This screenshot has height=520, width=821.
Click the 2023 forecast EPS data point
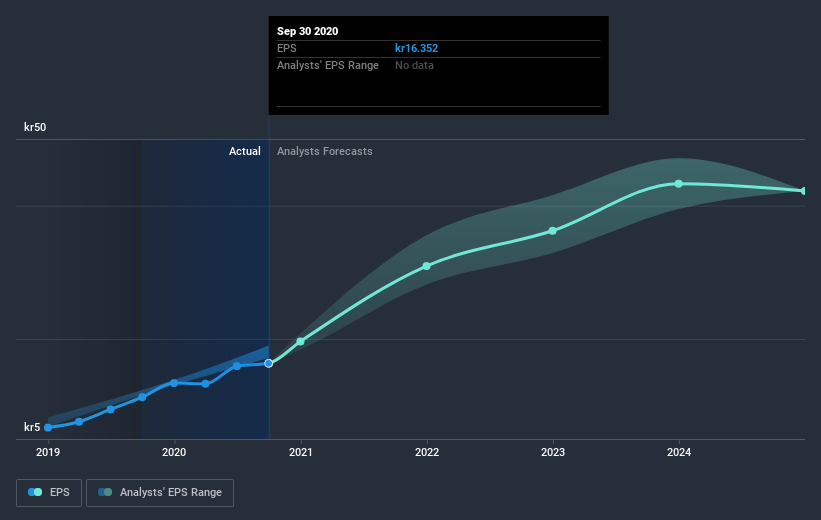click(552, 230)
